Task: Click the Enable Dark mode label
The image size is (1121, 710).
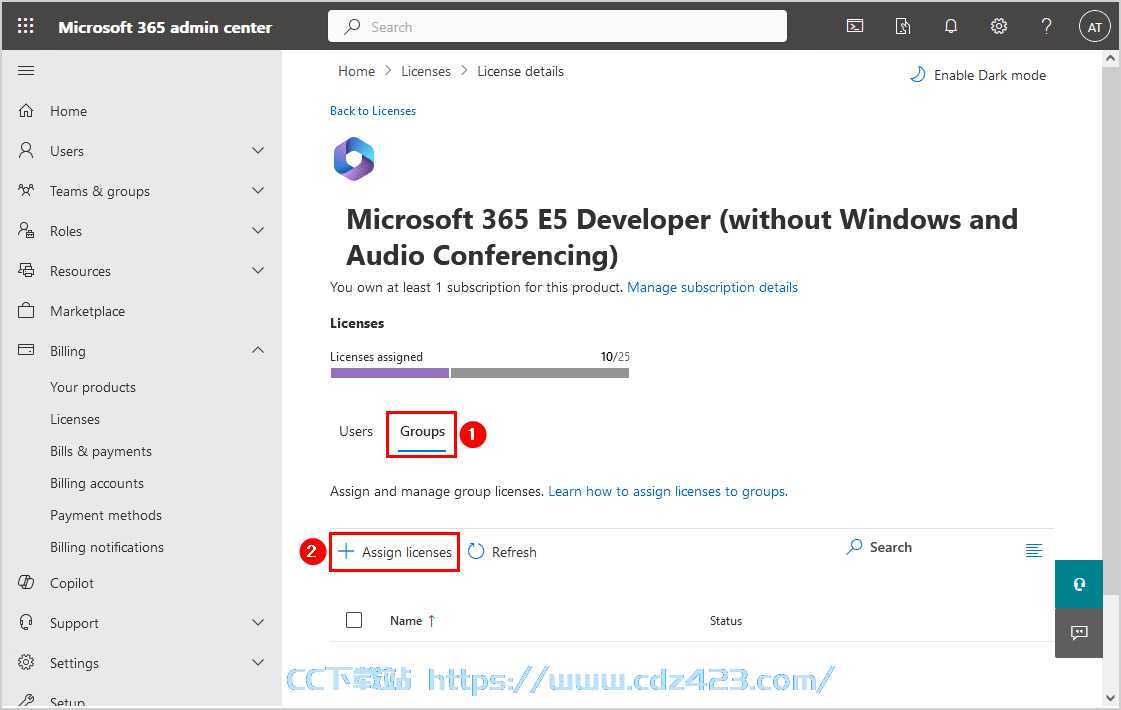Action: coord(989,75)
